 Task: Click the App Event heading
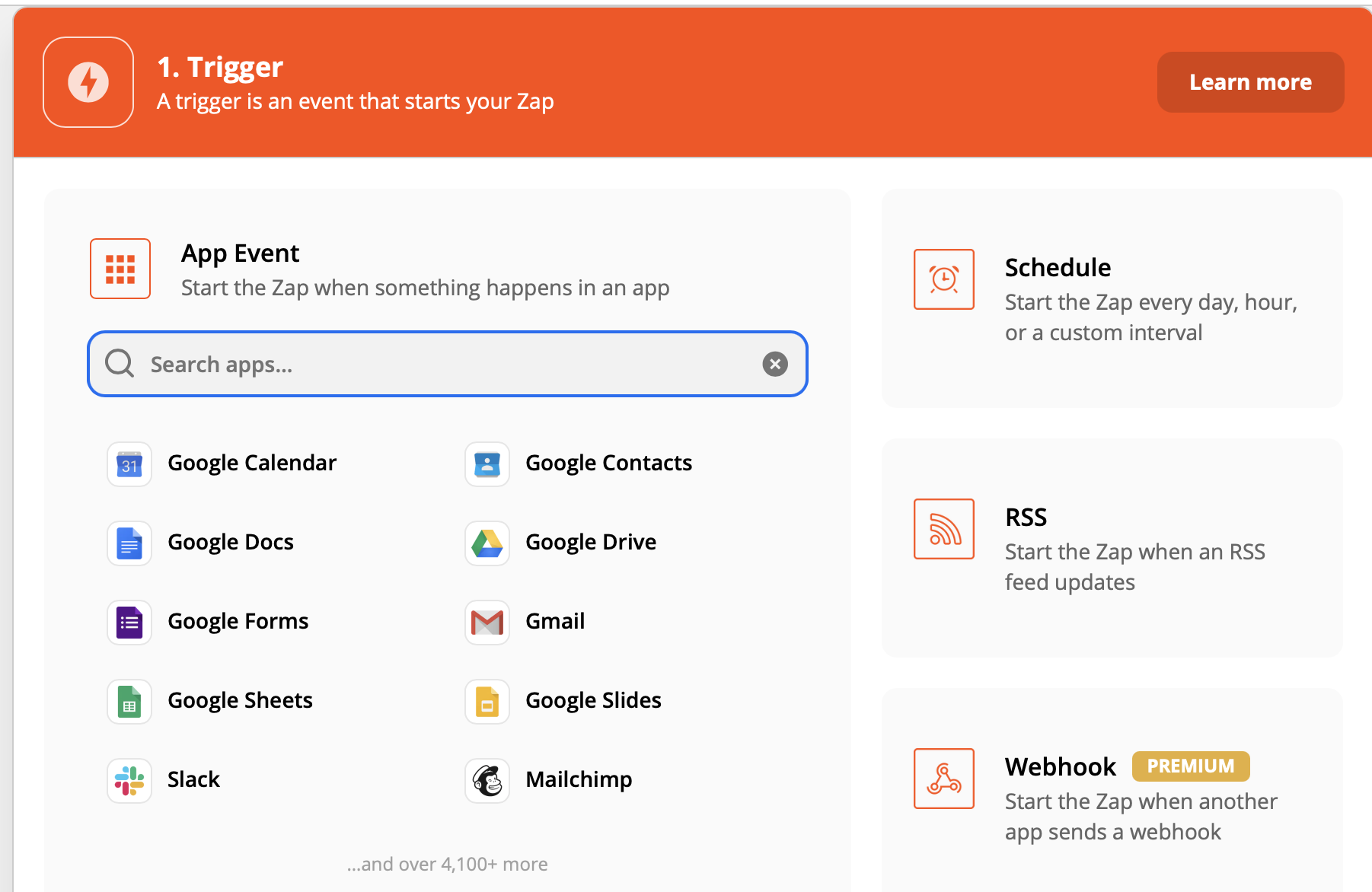[x=240, y=253]
